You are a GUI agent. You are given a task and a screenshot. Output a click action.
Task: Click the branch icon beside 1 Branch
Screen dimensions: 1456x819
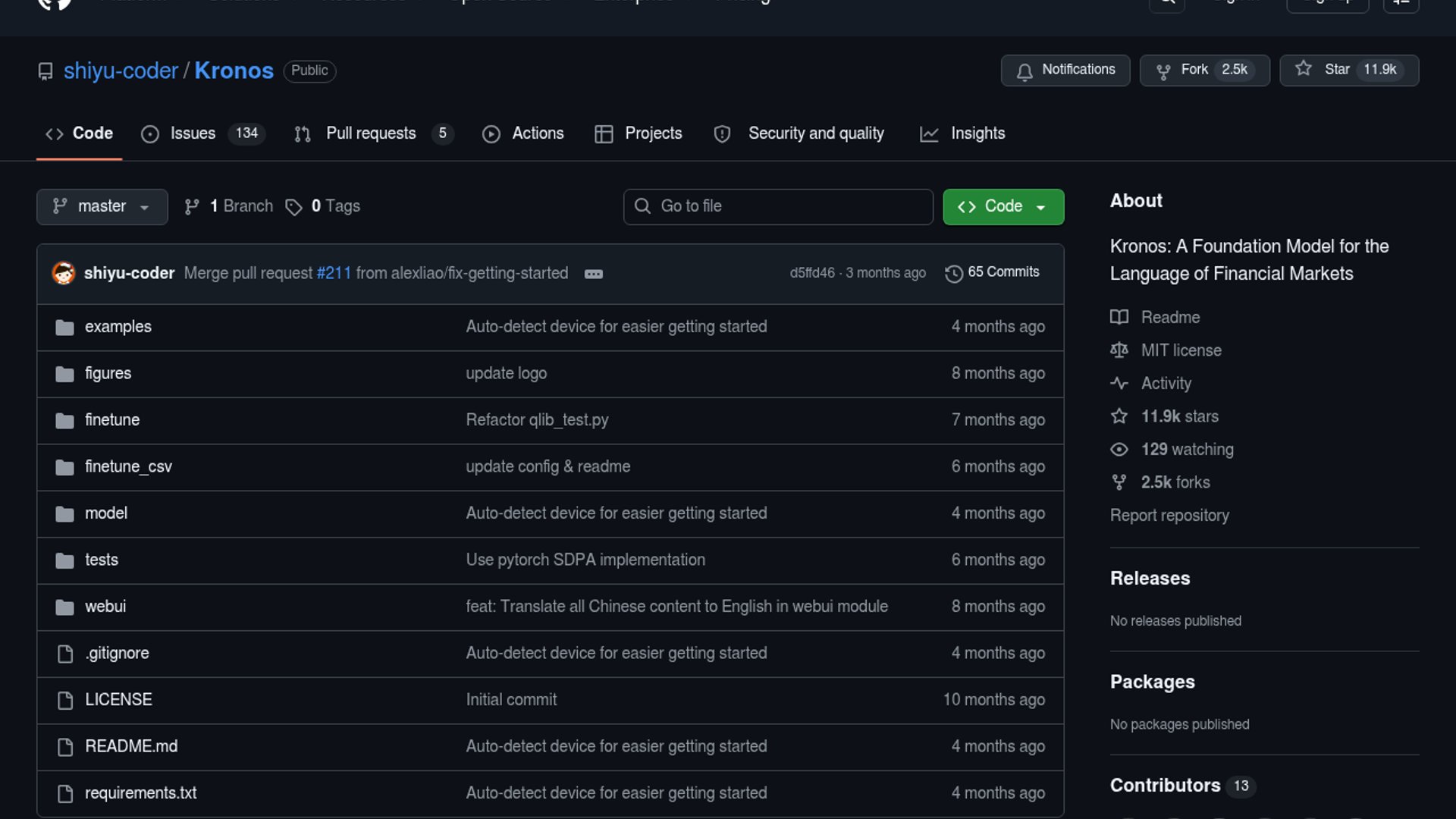coord(192,206)
